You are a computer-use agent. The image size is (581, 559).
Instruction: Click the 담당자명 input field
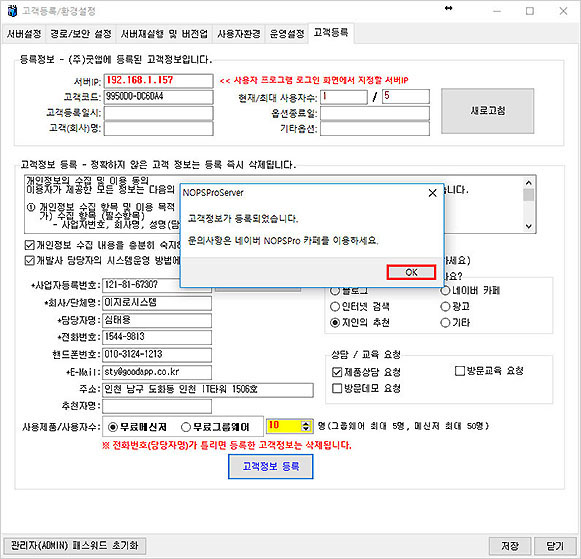pos(157,320)
